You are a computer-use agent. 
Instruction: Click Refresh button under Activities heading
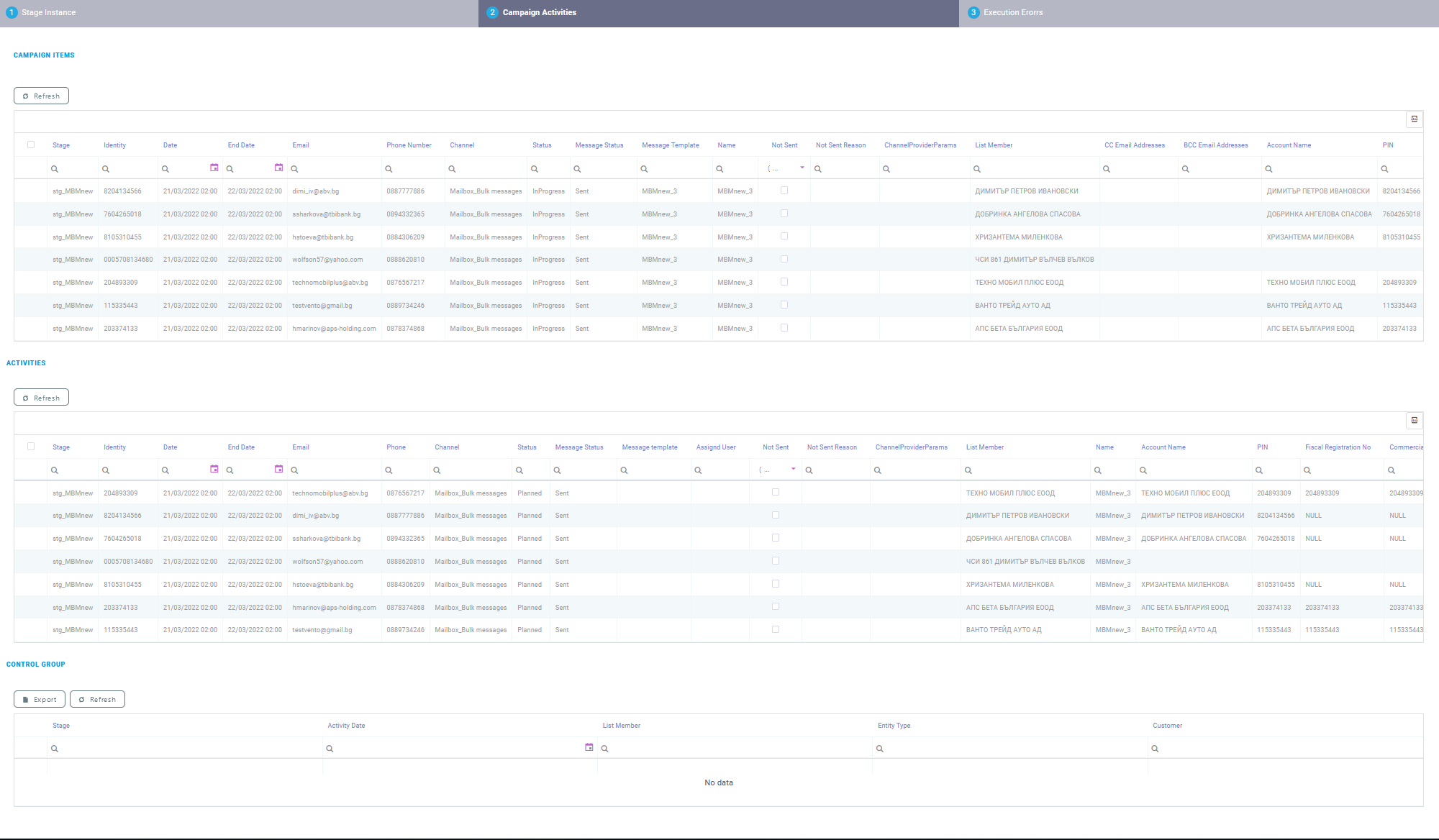(x=41, y=398)
